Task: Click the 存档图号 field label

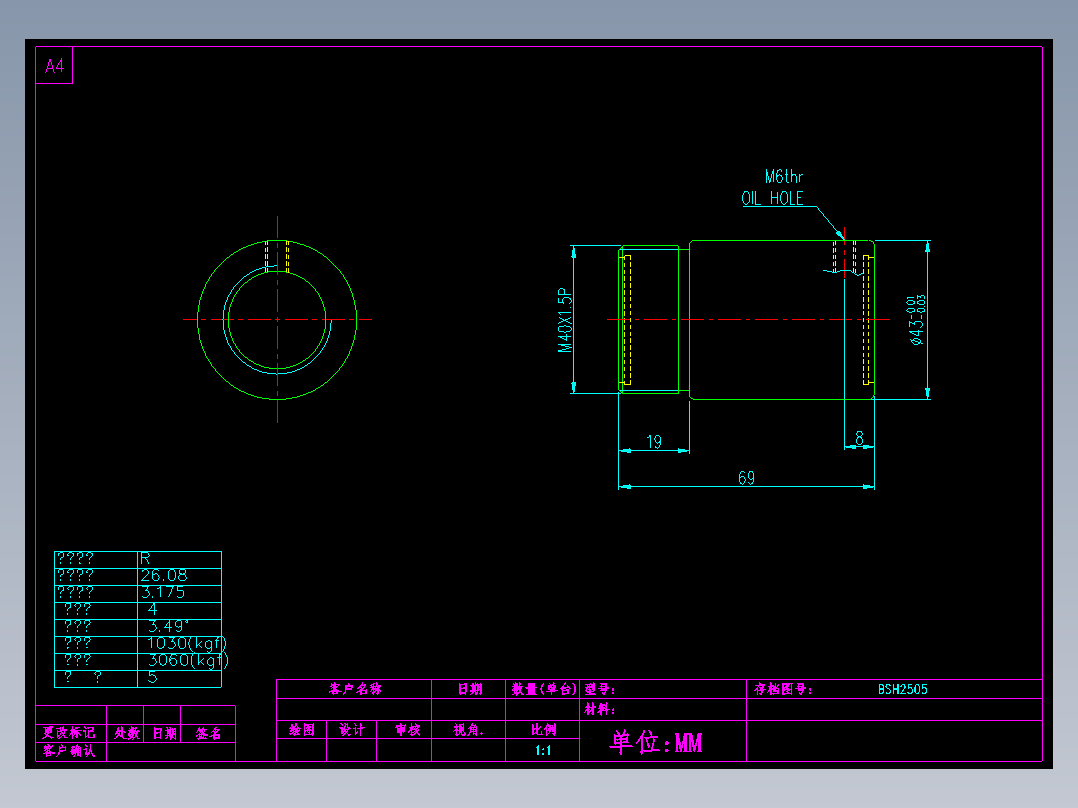Action: pos(783,689)
